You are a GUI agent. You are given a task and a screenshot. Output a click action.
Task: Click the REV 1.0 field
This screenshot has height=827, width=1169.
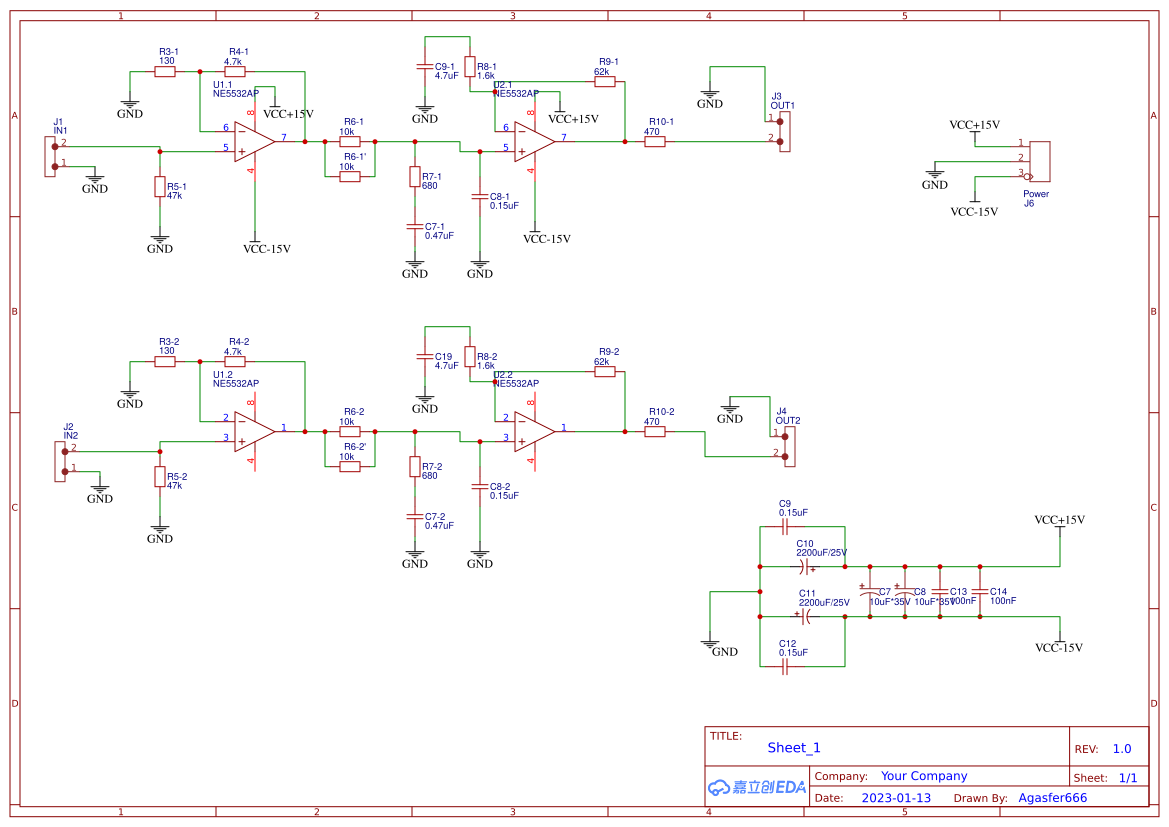click(x=1122, y=748)
